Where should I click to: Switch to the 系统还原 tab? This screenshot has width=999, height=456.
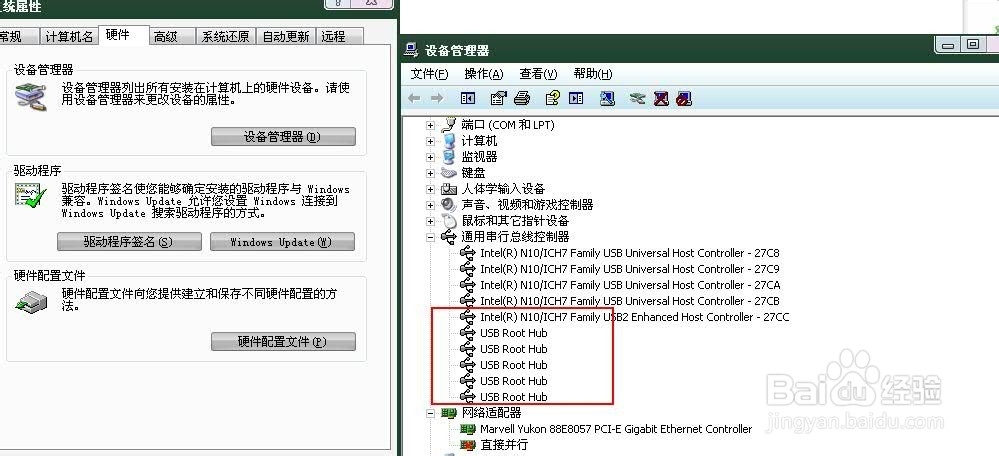click(x=226, y=37)
